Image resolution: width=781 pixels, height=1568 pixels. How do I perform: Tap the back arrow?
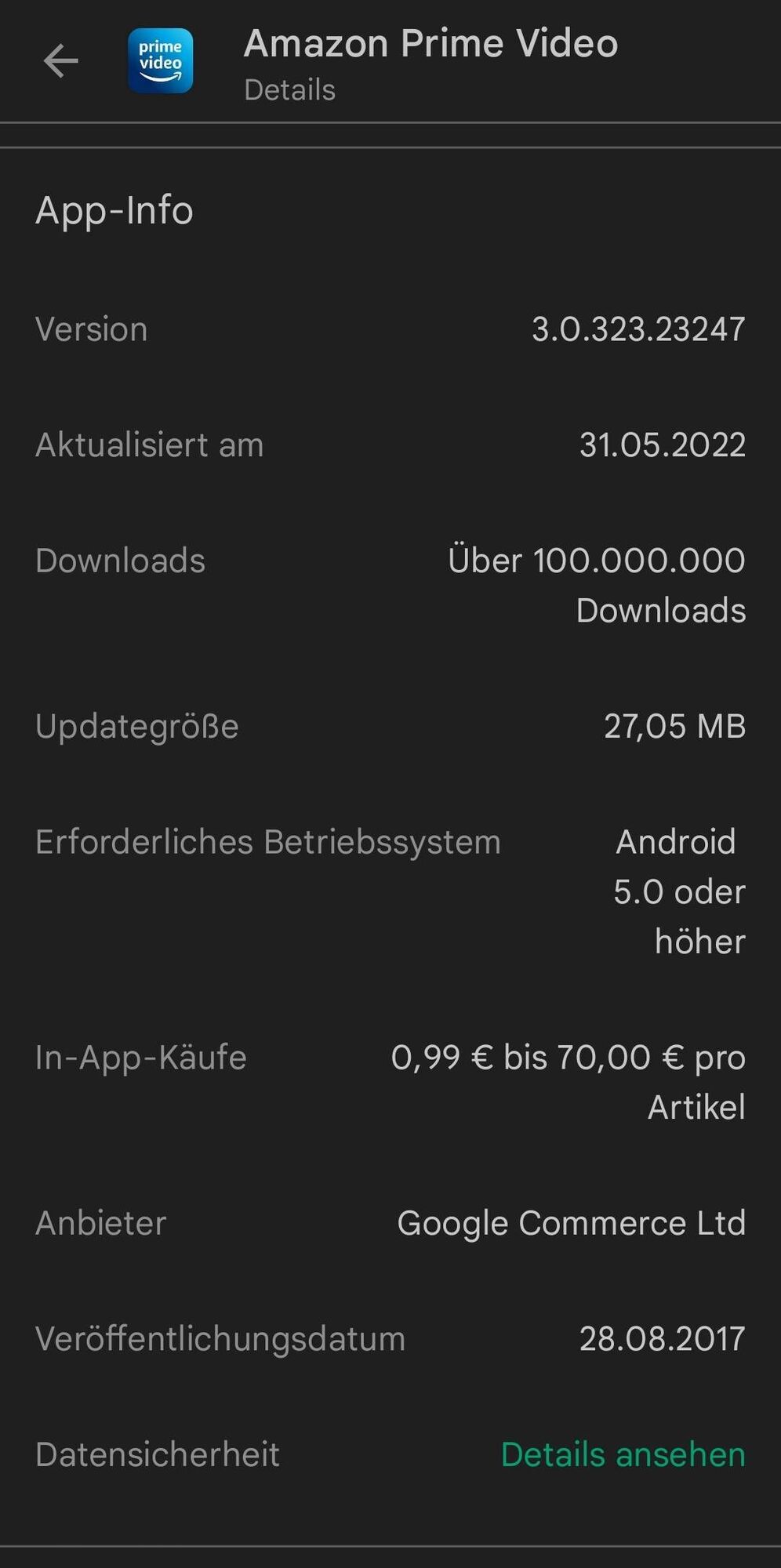coord(60,61)
